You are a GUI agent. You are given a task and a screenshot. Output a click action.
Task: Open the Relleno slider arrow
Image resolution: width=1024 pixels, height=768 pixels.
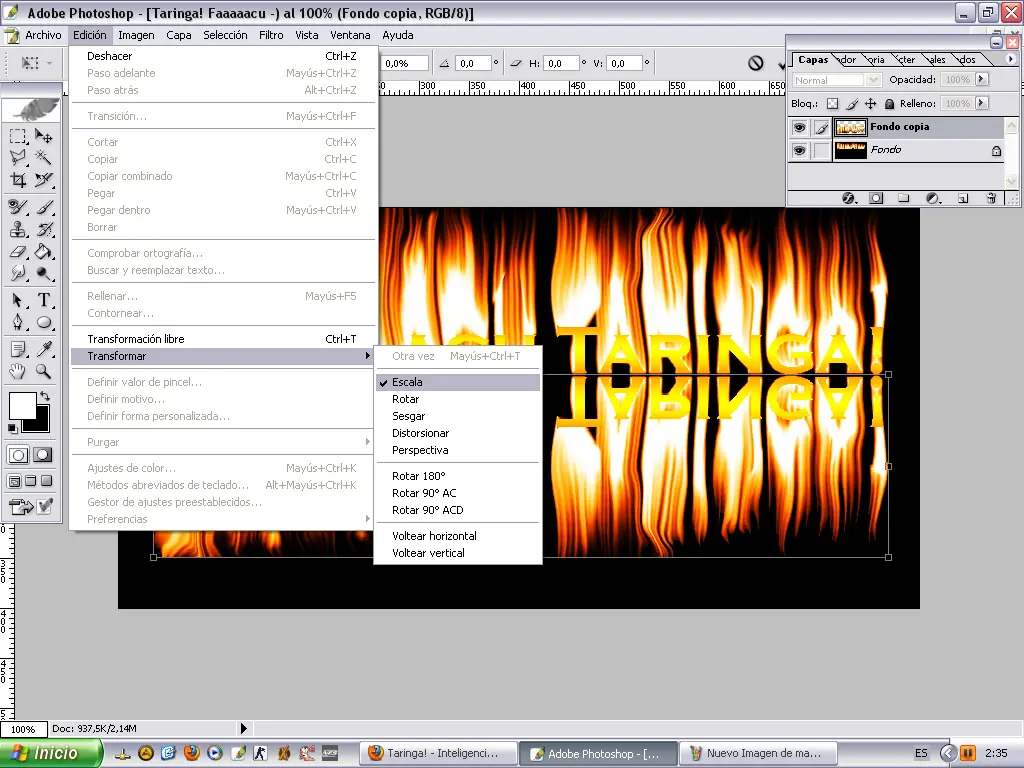pos(981,103)
